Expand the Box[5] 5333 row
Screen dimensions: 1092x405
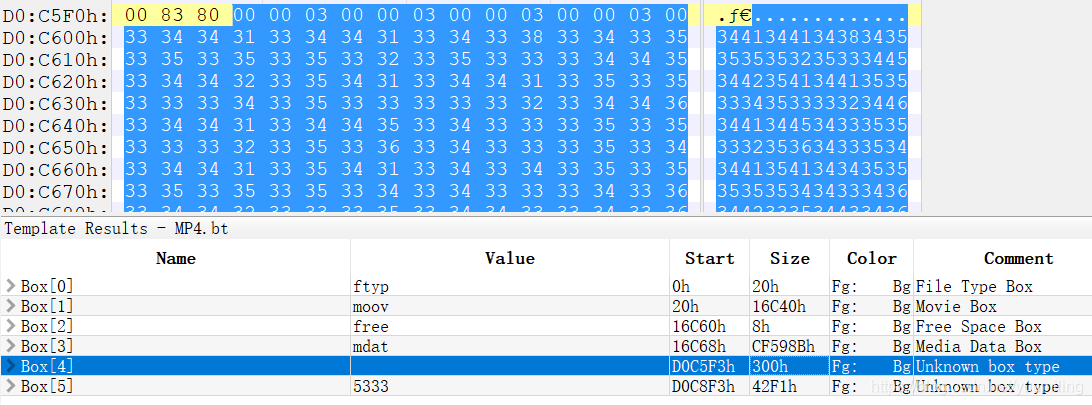point(10,386)
